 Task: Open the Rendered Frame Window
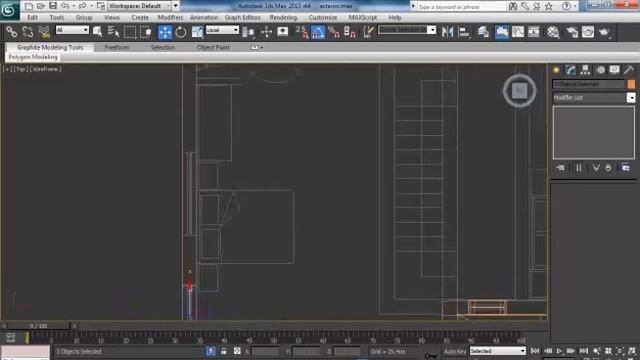pyautogui.click(x=588, y=32)
